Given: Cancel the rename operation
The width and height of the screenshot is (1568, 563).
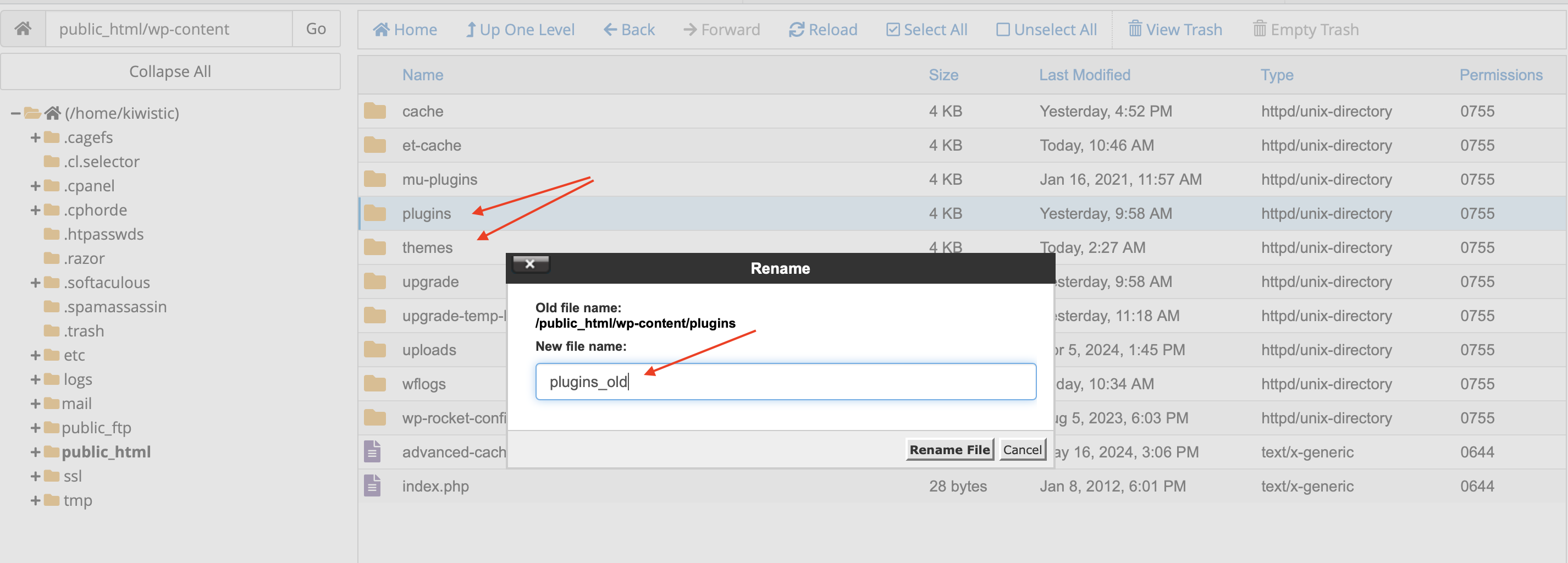Looking at the screenshot, I should [x=1022, y=450].
